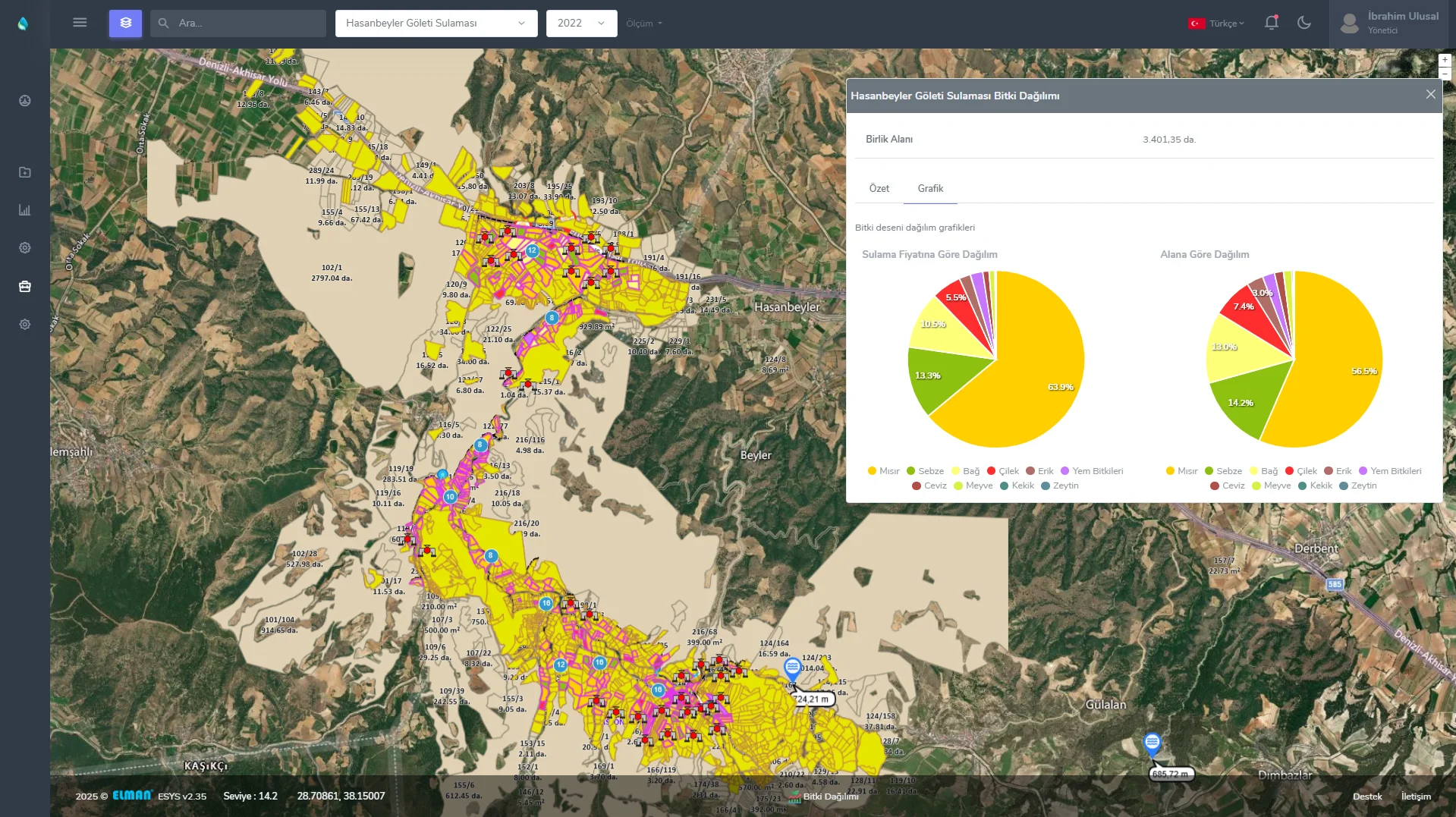Toggle dark mode with the moon icon

point(1304,23)
